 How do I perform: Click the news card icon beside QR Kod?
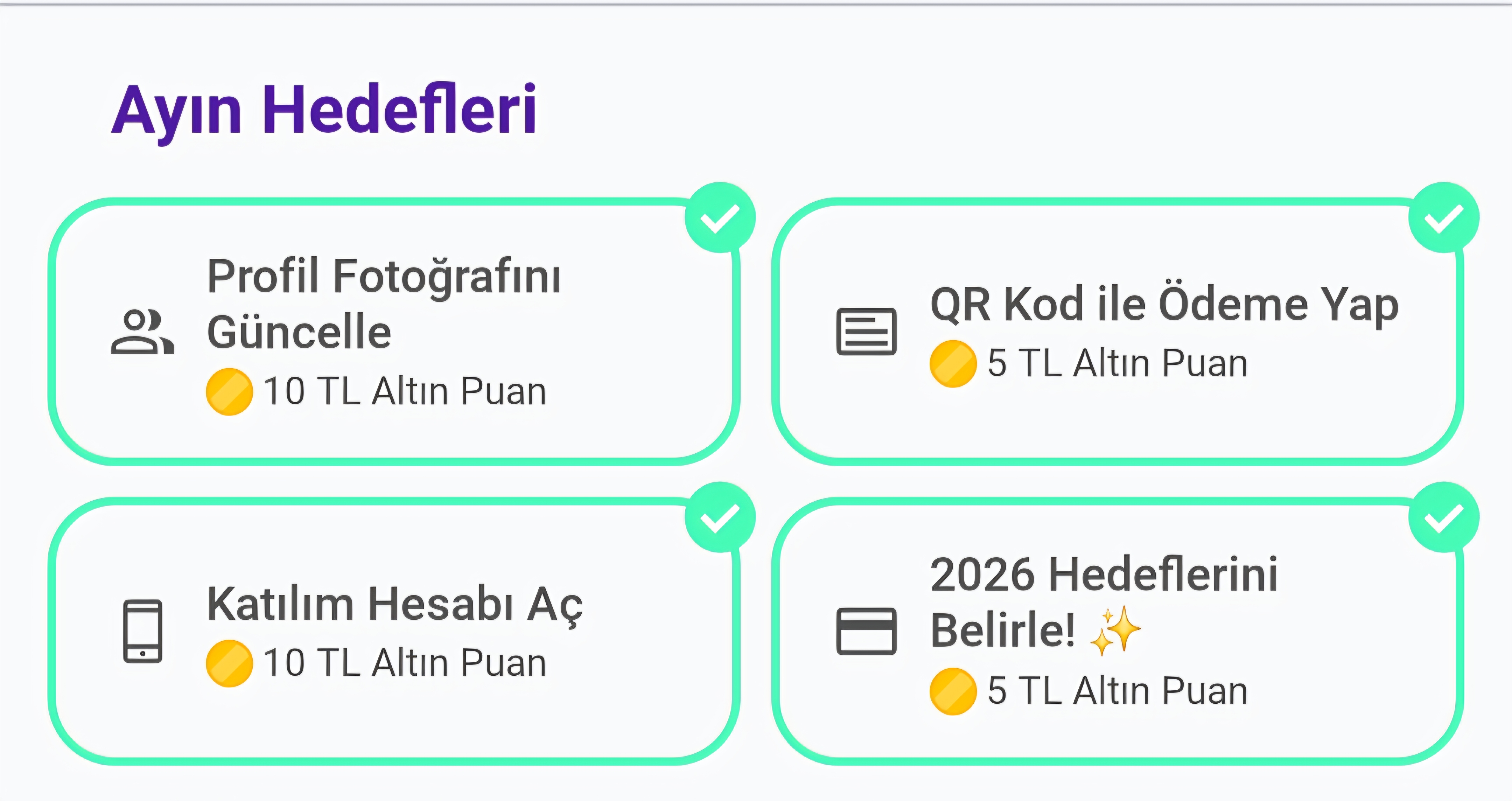click(866, 332)
